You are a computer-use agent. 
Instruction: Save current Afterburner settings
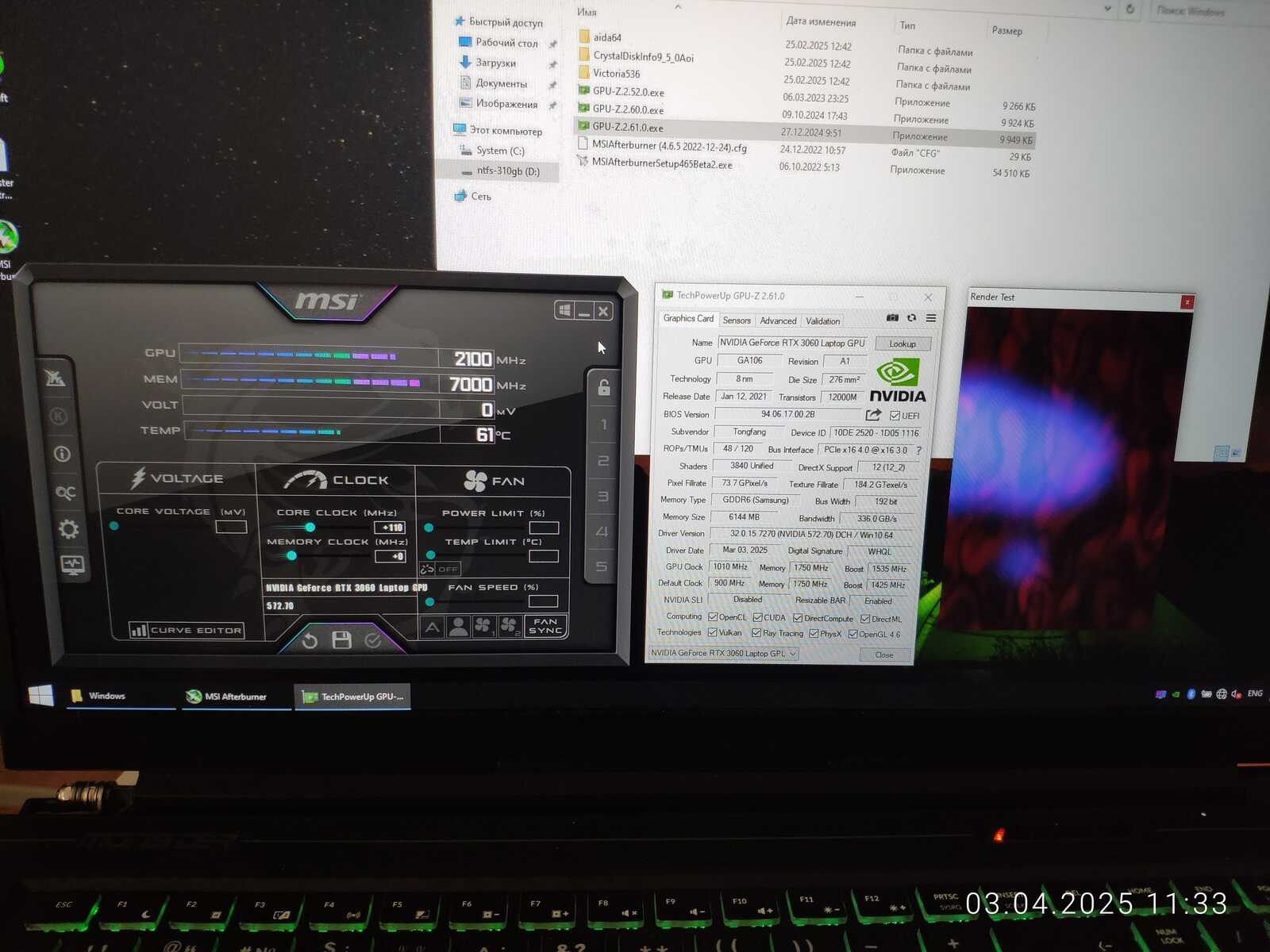[342, 640]
